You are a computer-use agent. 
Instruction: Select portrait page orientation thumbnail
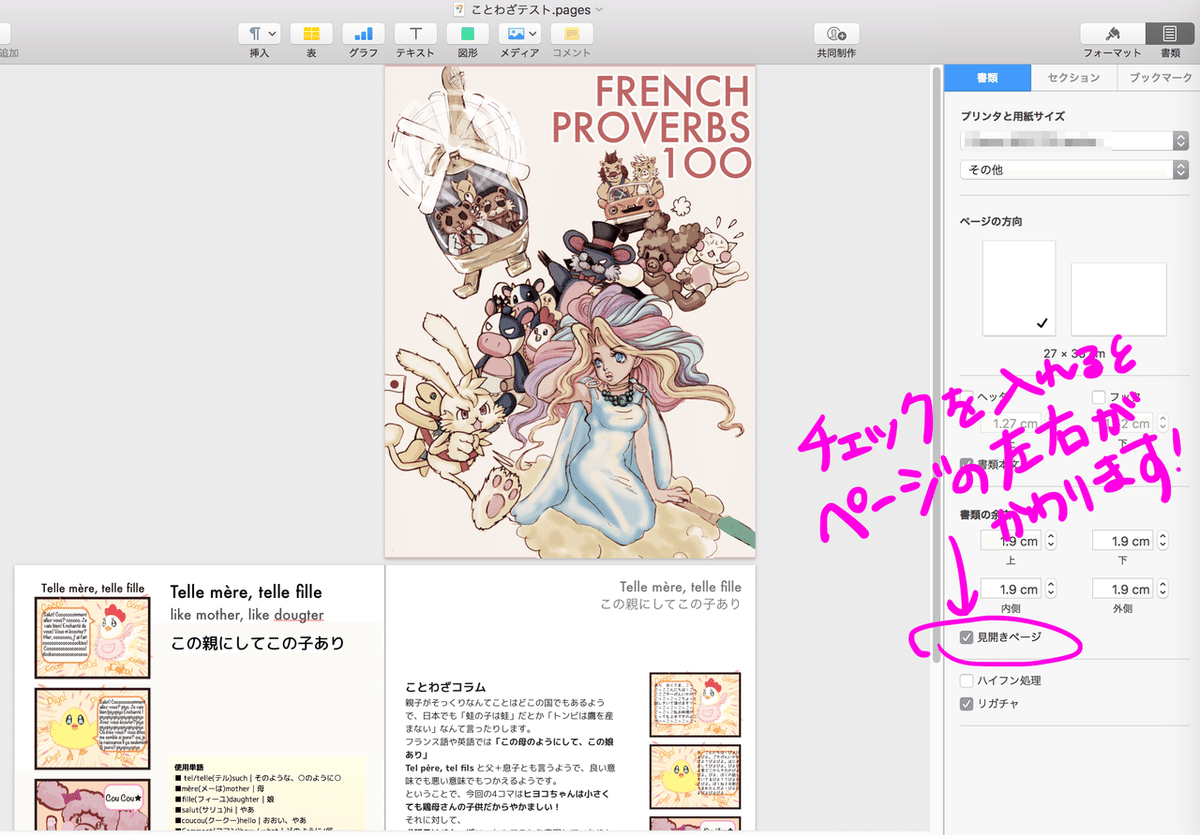tap(1019, 288)
